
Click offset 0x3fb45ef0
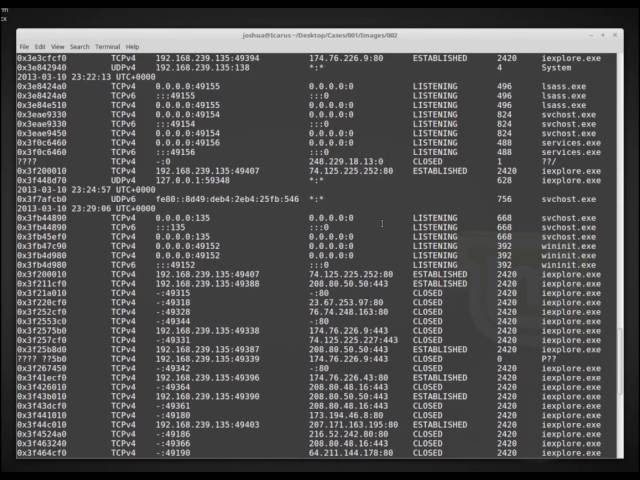(42, 237)
